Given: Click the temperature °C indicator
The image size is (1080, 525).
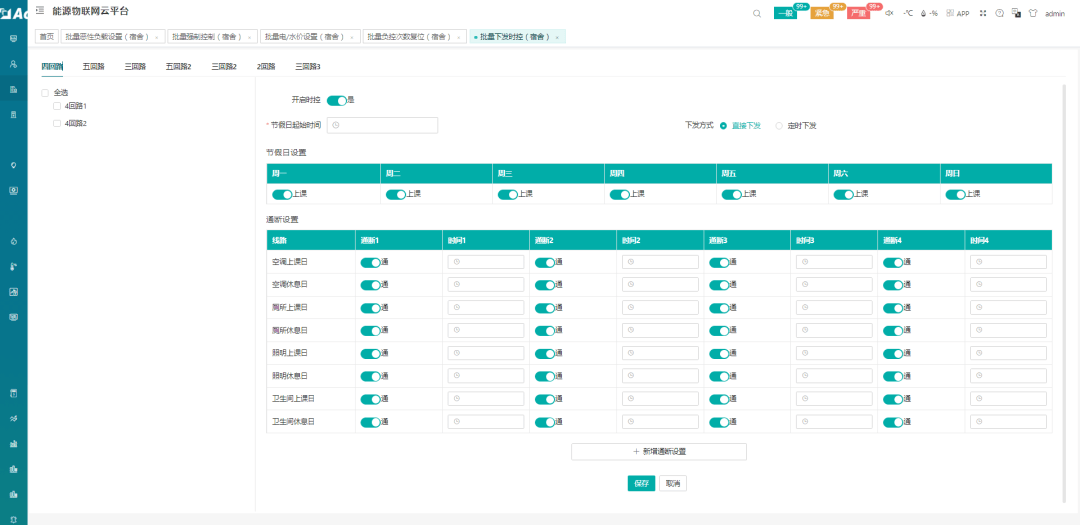Looking at the screenshot, I should point(908,13).
